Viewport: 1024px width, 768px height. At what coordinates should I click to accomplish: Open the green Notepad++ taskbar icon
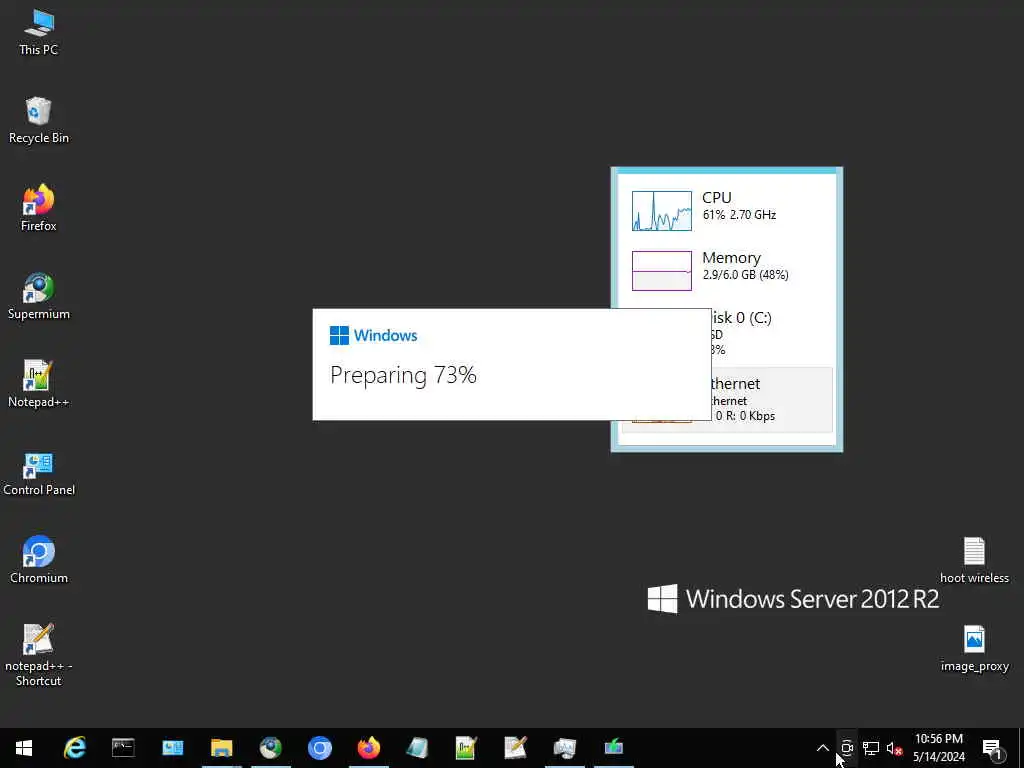click(x=466, y=748)
